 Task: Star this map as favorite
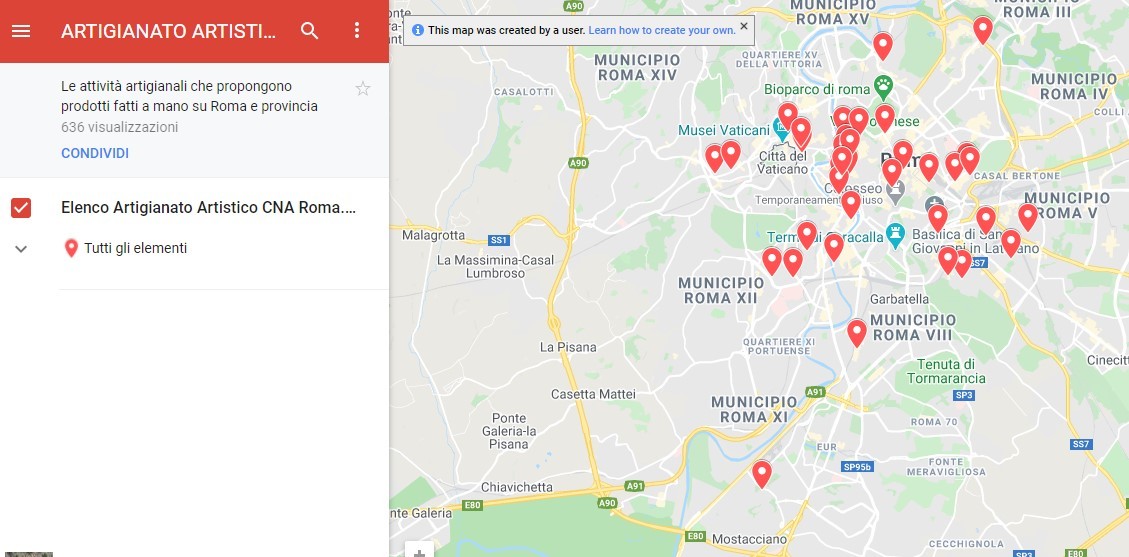click(x=363, y=89)
